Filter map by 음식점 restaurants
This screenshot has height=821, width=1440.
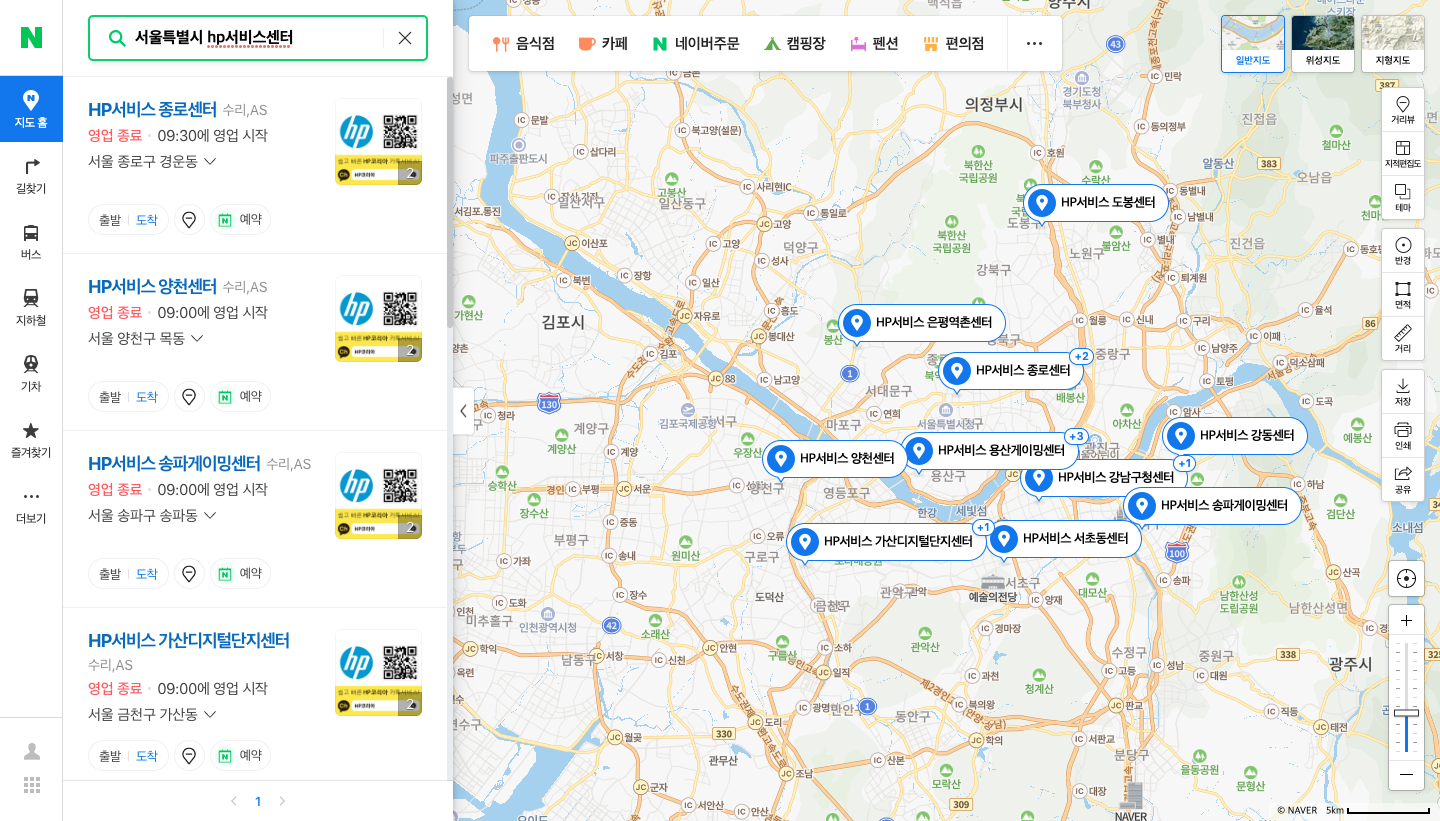click(x=524, y=44)
